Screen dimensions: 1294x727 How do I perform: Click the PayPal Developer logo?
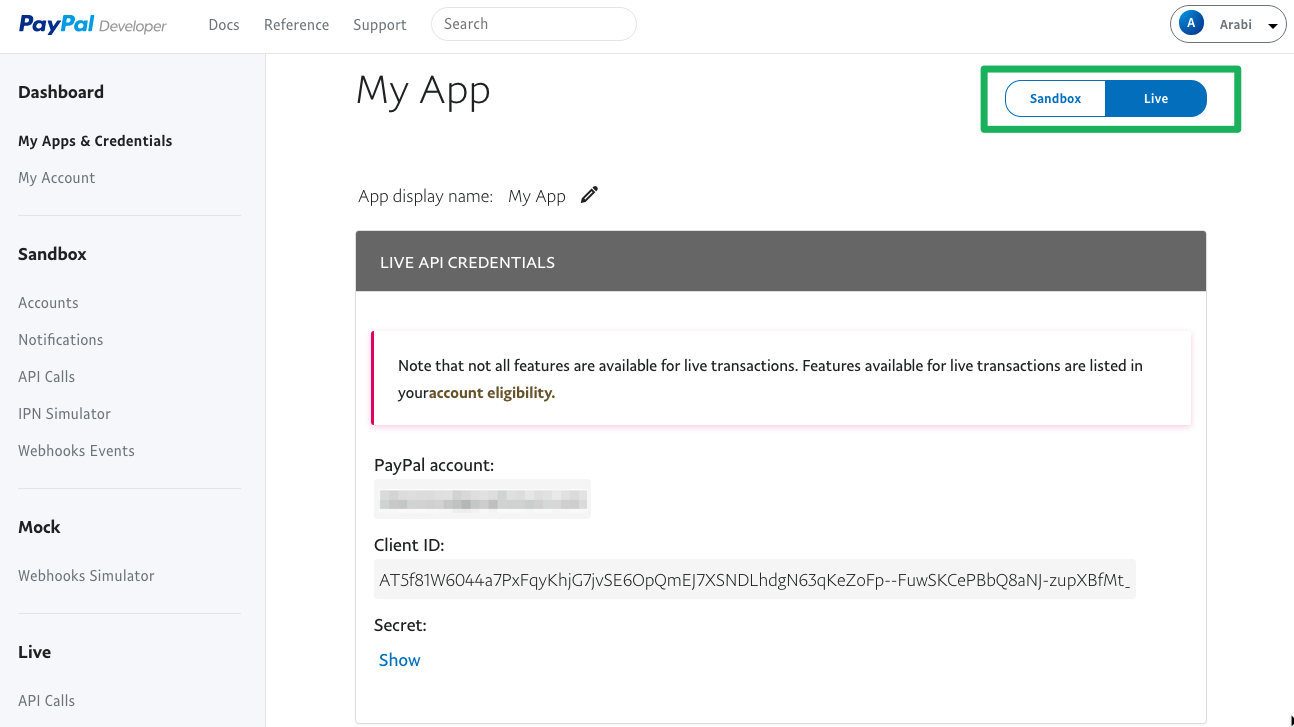pos(93,25)
